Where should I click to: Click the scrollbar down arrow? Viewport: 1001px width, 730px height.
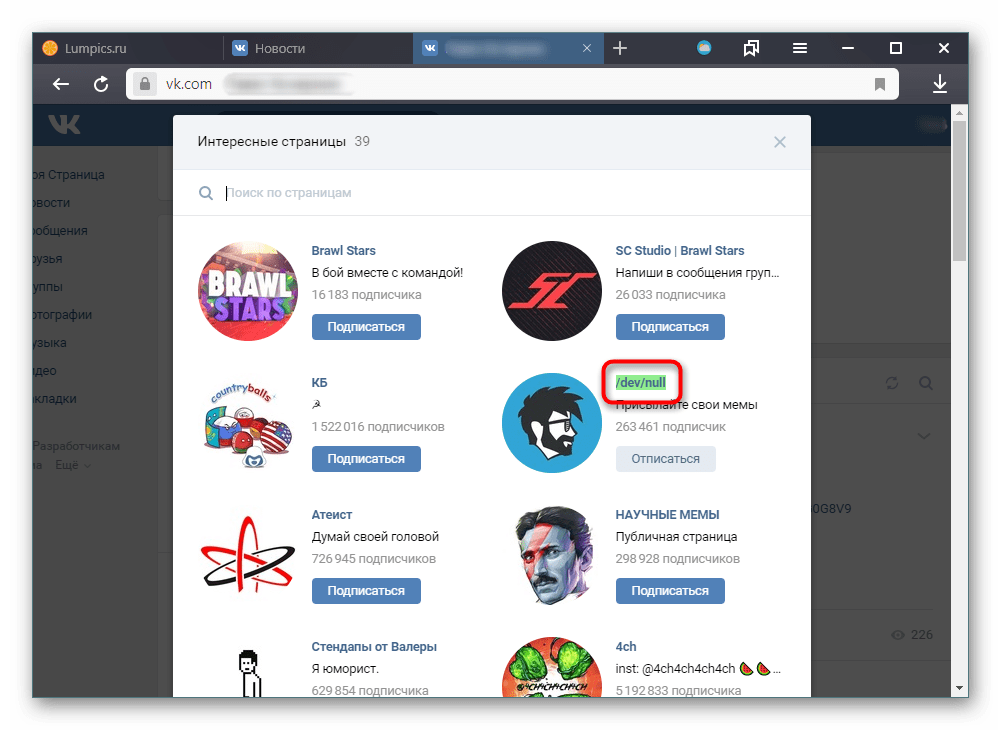coord(959,688)
